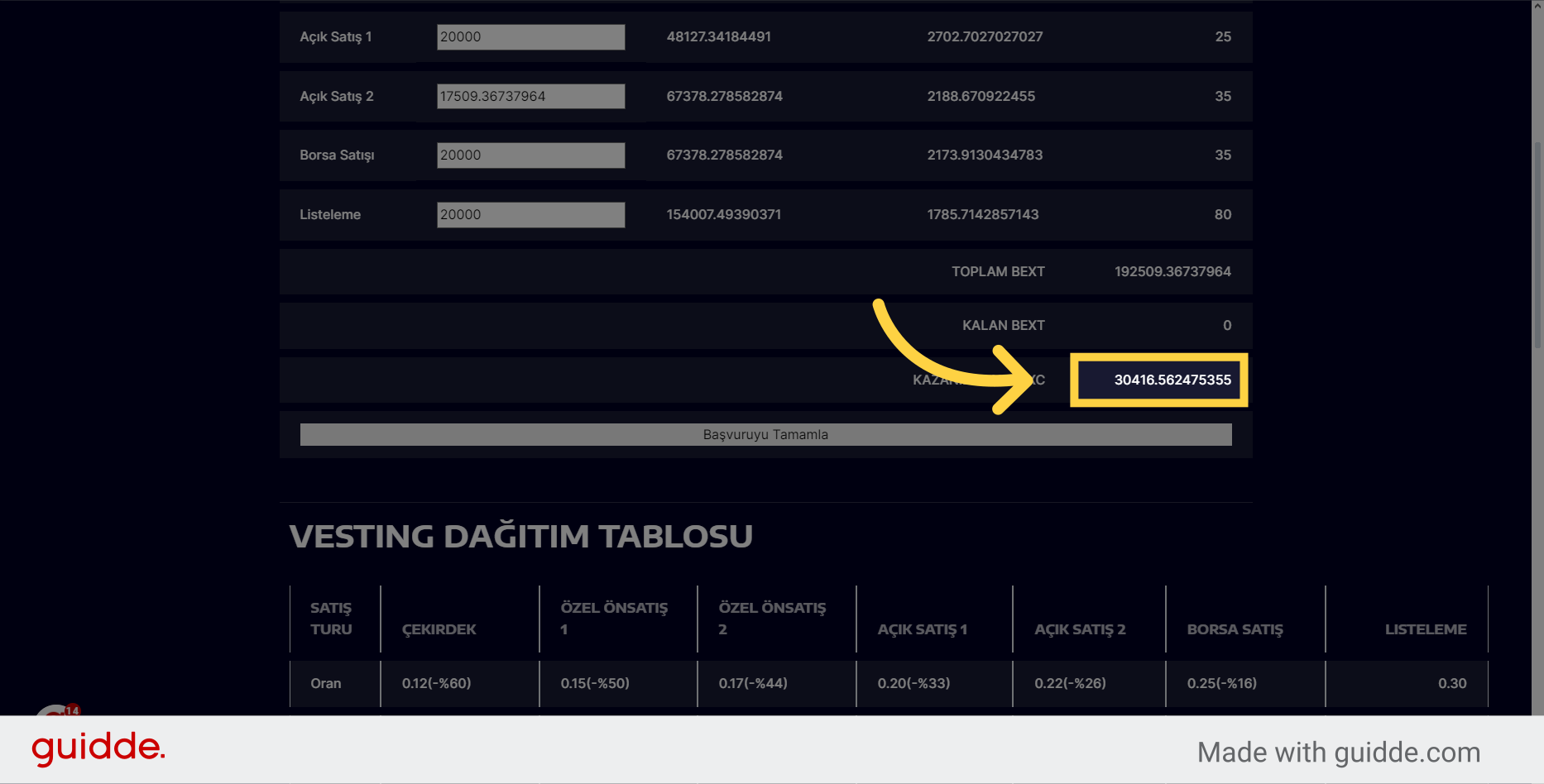Click the Açık Satış 1 row label
Image resolution: width=1544 pixels, height=784 pixels.
(x=336, y=36)
